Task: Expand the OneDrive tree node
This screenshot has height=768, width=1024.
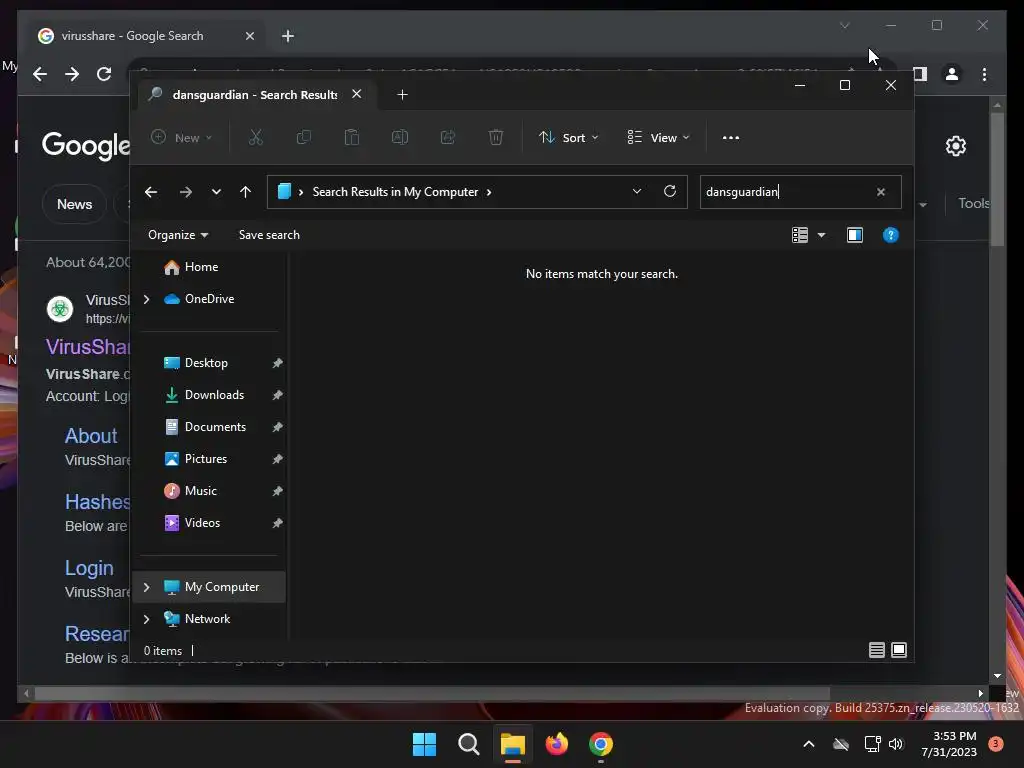Action: point(146,299)
